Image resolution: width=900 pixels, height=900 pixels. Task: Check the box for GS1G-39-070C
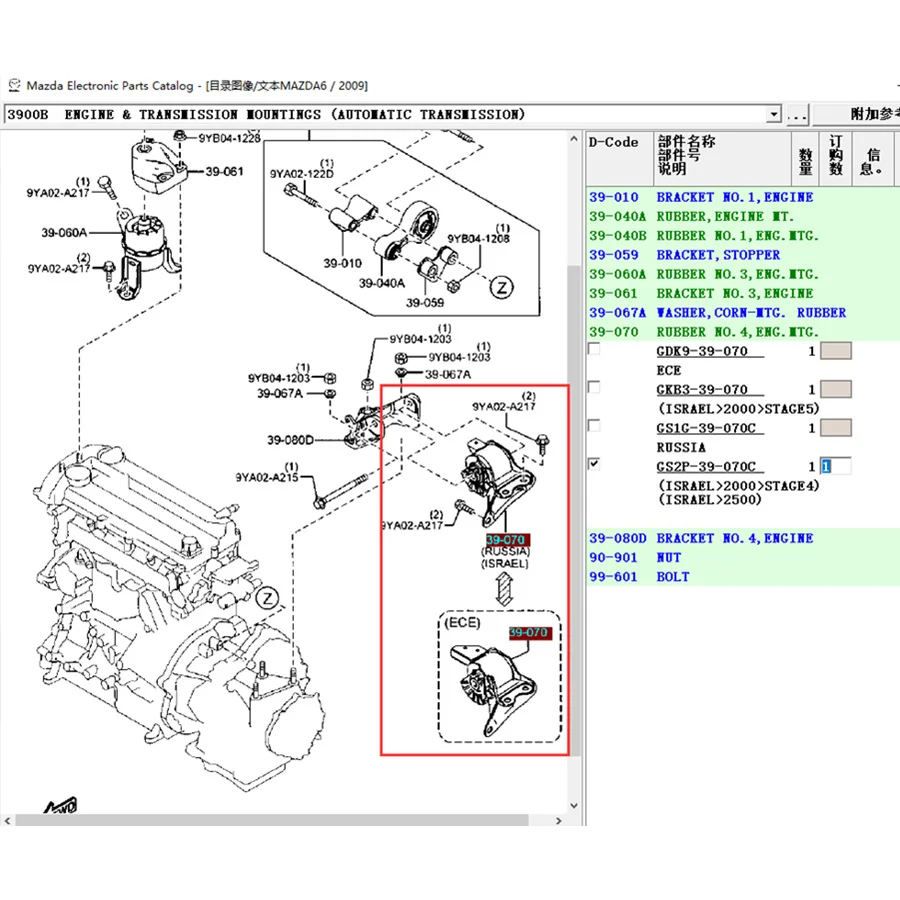(x=594, y=426)
